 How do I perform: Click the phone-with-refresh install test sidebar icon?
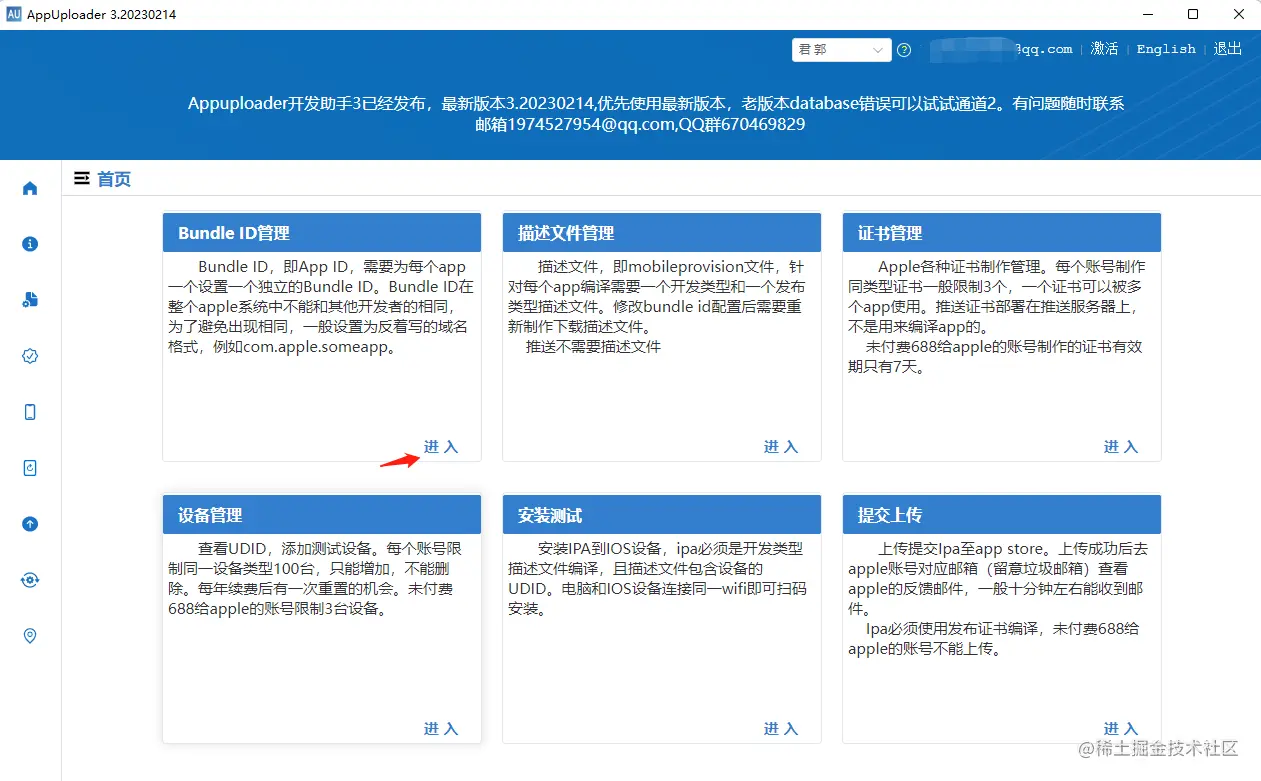click(x=30, y=468)
